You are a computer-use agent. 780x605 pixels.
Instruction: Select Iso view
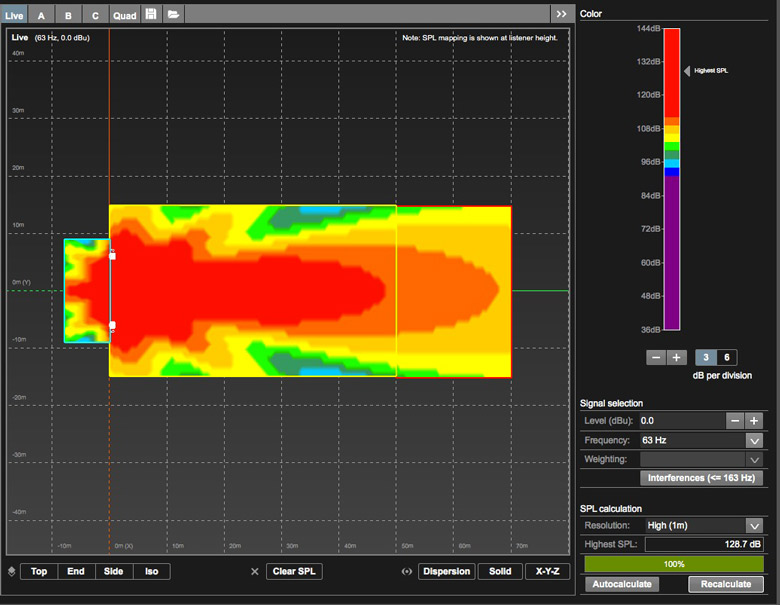tap(152, 571)
